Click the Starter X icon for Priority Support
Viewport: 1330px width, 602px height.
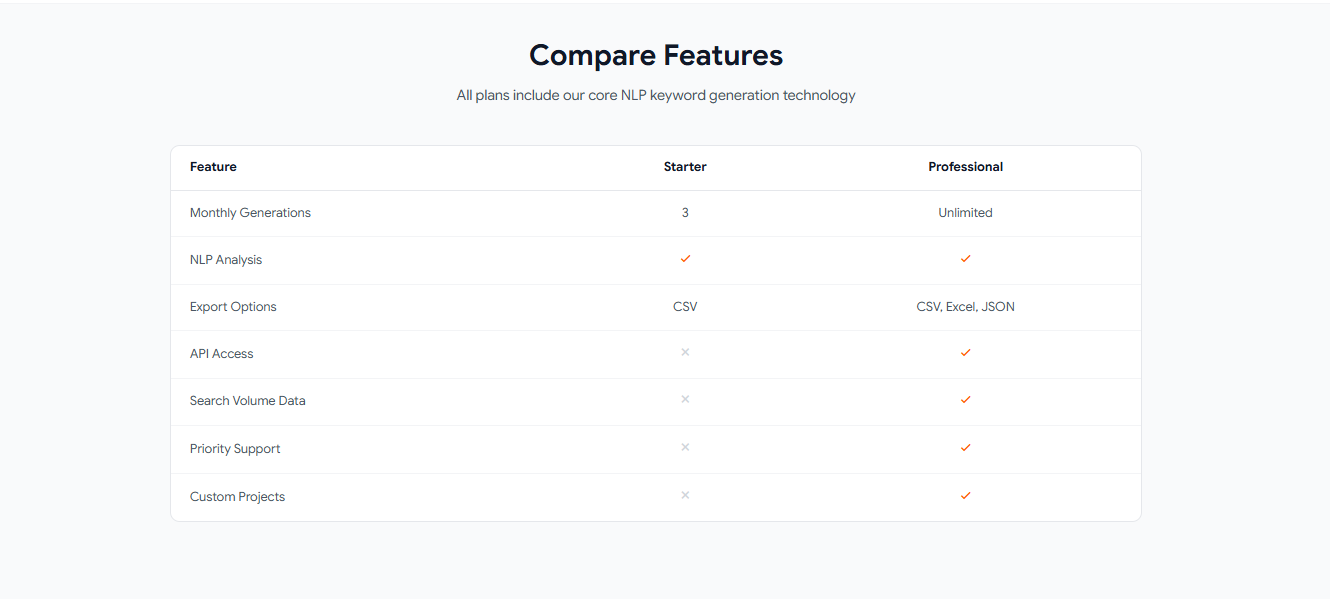click(x=685, y=448)
